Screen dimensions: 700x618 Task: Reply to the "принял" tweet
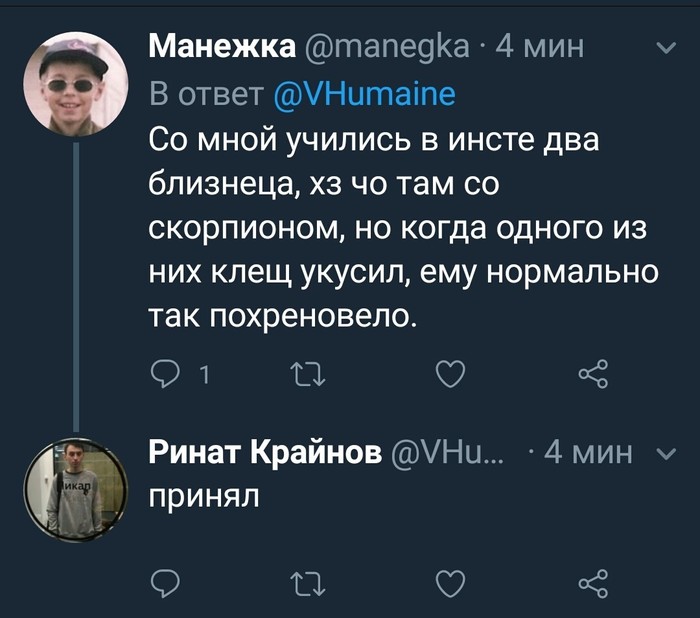163,581
